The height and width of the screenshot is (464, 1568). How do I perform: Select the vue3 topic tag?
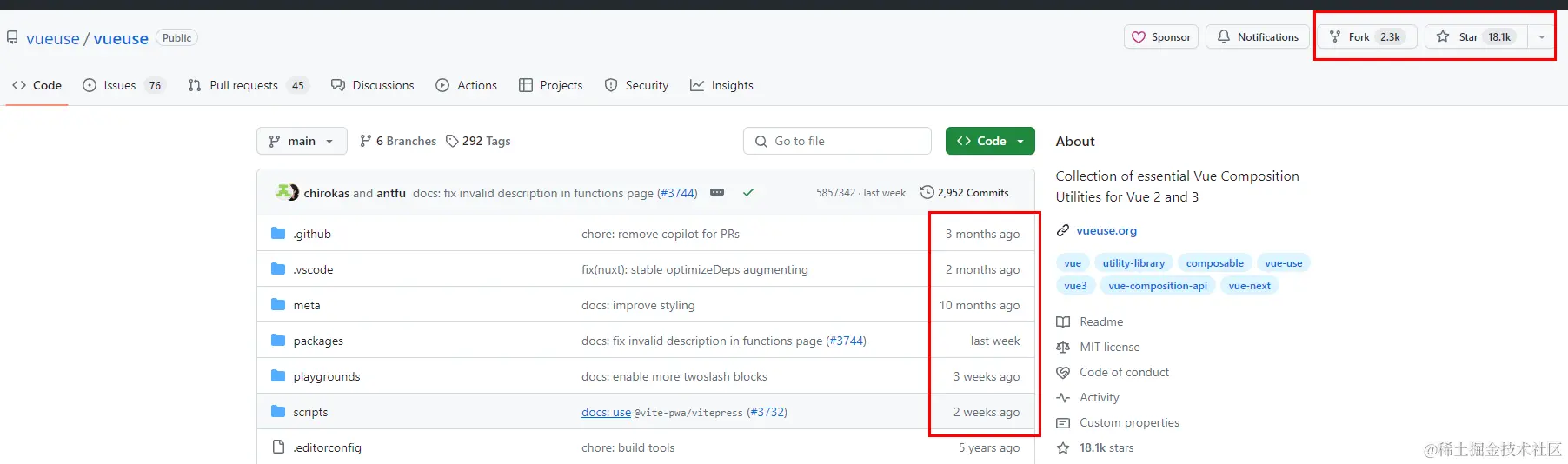click(x=1075, y=286)
